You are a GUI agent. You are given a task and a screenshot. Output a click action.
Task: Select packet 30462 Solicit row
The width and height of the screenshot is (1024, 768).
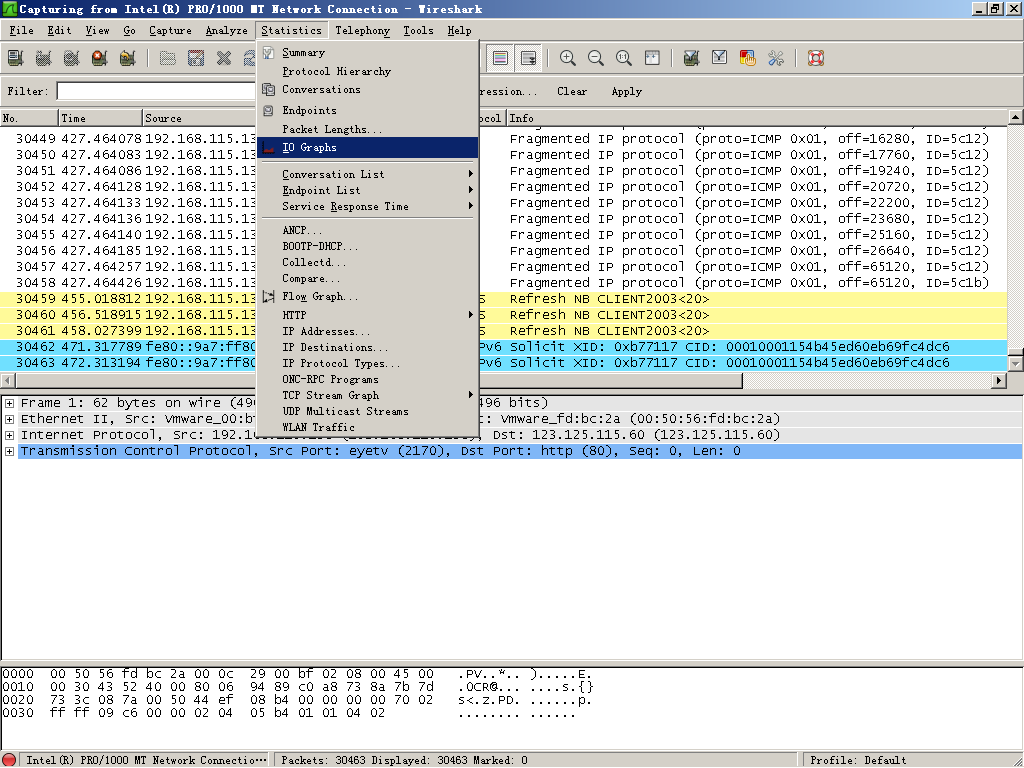tap(504, 347)
